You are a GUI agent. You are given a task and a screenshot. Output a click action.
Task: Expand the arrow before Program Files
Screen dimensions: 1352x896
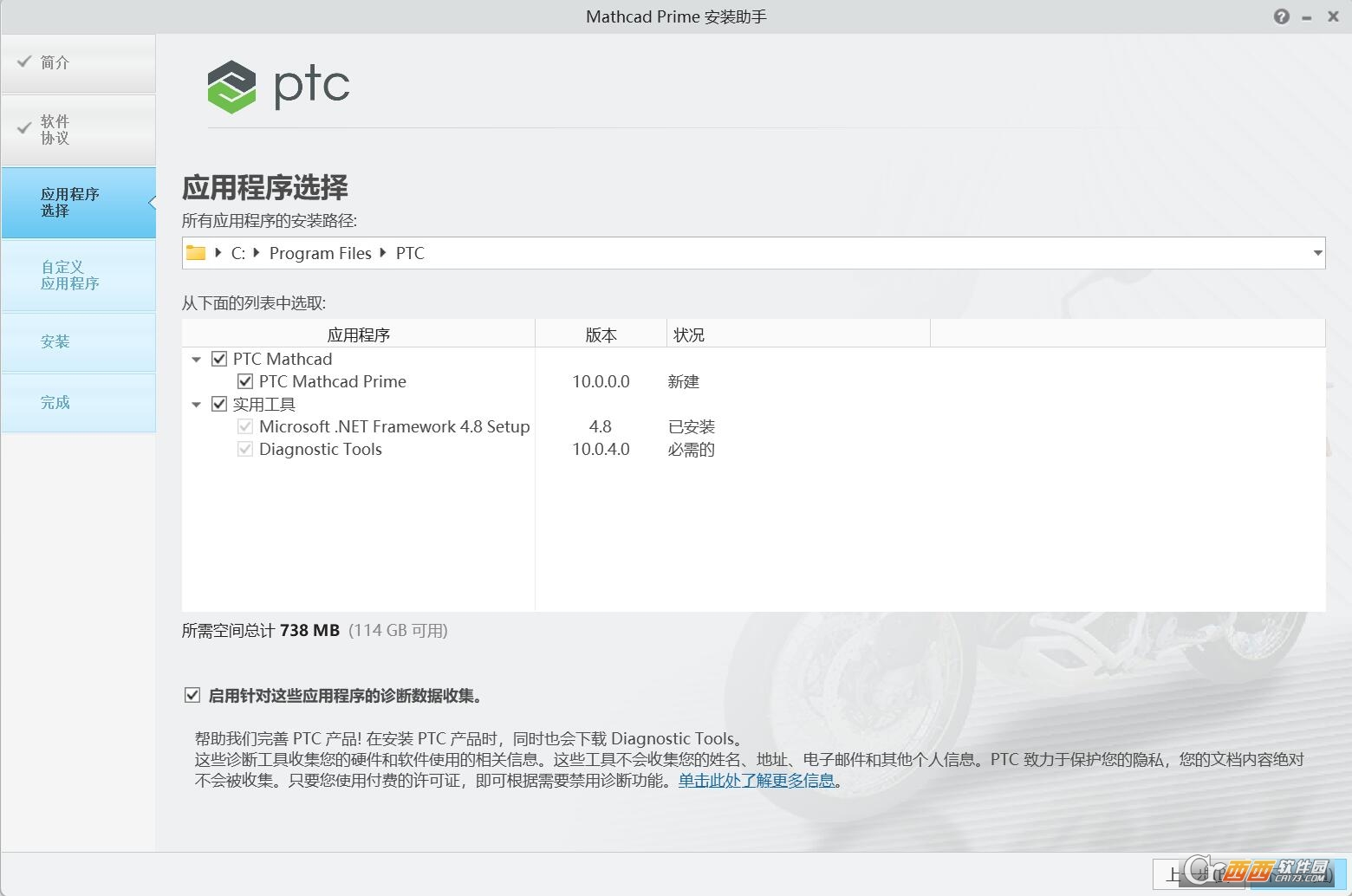257,253
